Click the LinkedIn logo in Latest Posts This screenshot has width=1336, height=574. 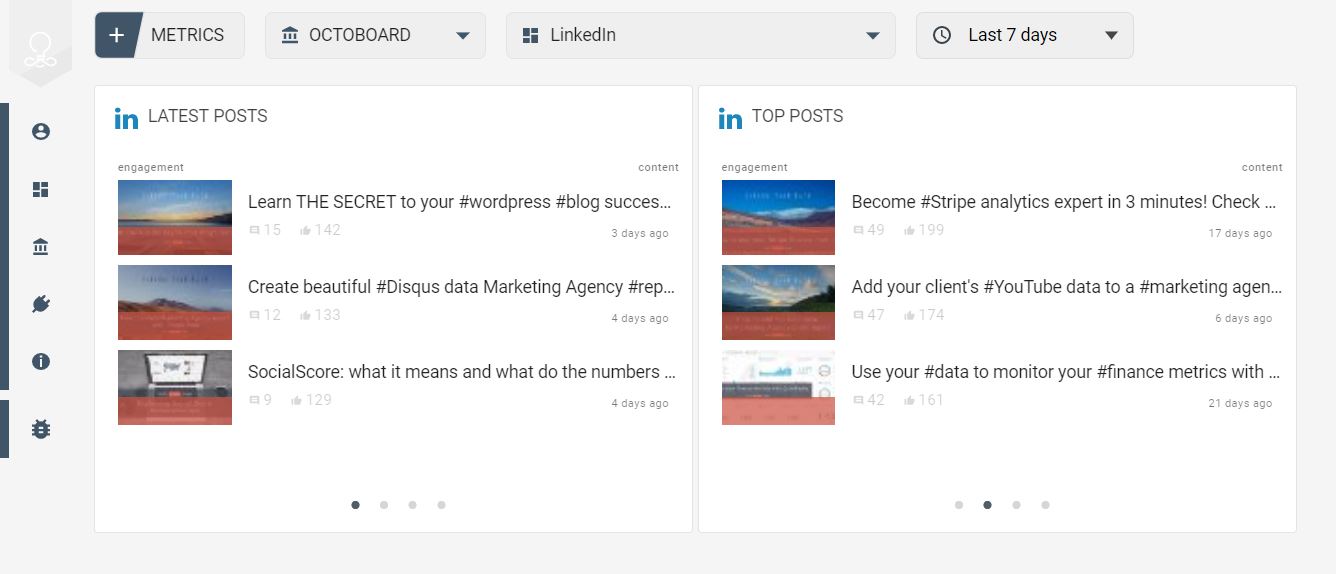[127, 118]
